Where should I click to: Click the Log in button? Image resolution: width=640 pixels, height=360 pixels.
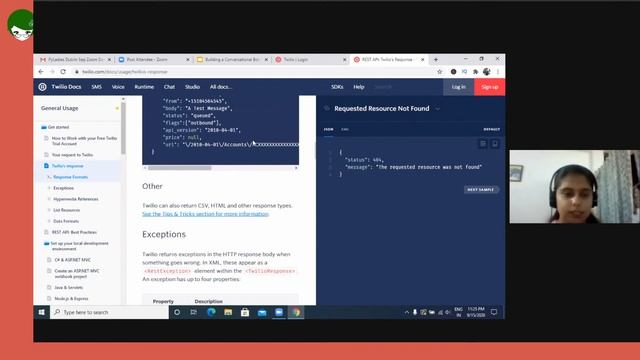click(458, 87)
